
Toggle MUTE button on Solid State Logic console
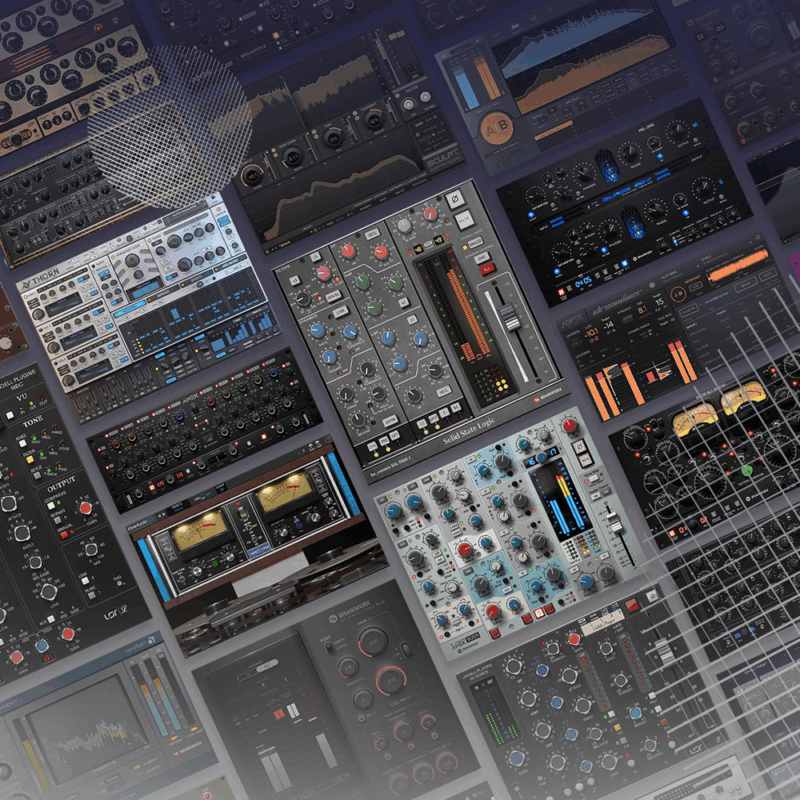[463, 220]
